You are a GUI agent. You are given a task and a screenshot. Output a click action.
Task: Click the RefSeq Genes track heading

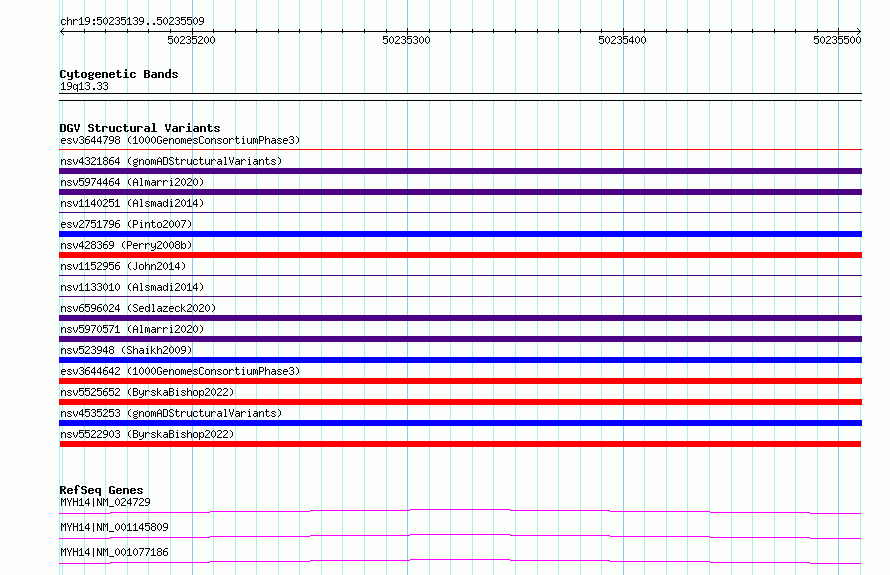(x=101, y=490)
